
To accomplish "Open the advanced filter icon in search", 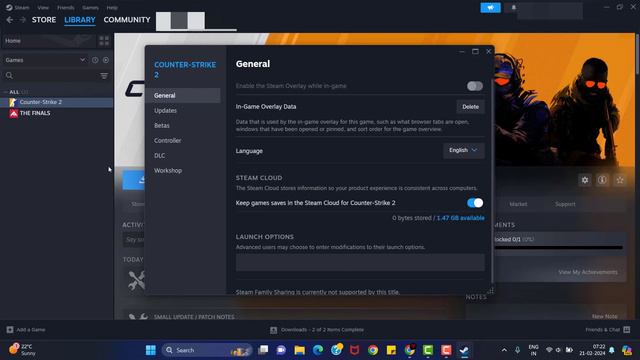I will (104, 76).
